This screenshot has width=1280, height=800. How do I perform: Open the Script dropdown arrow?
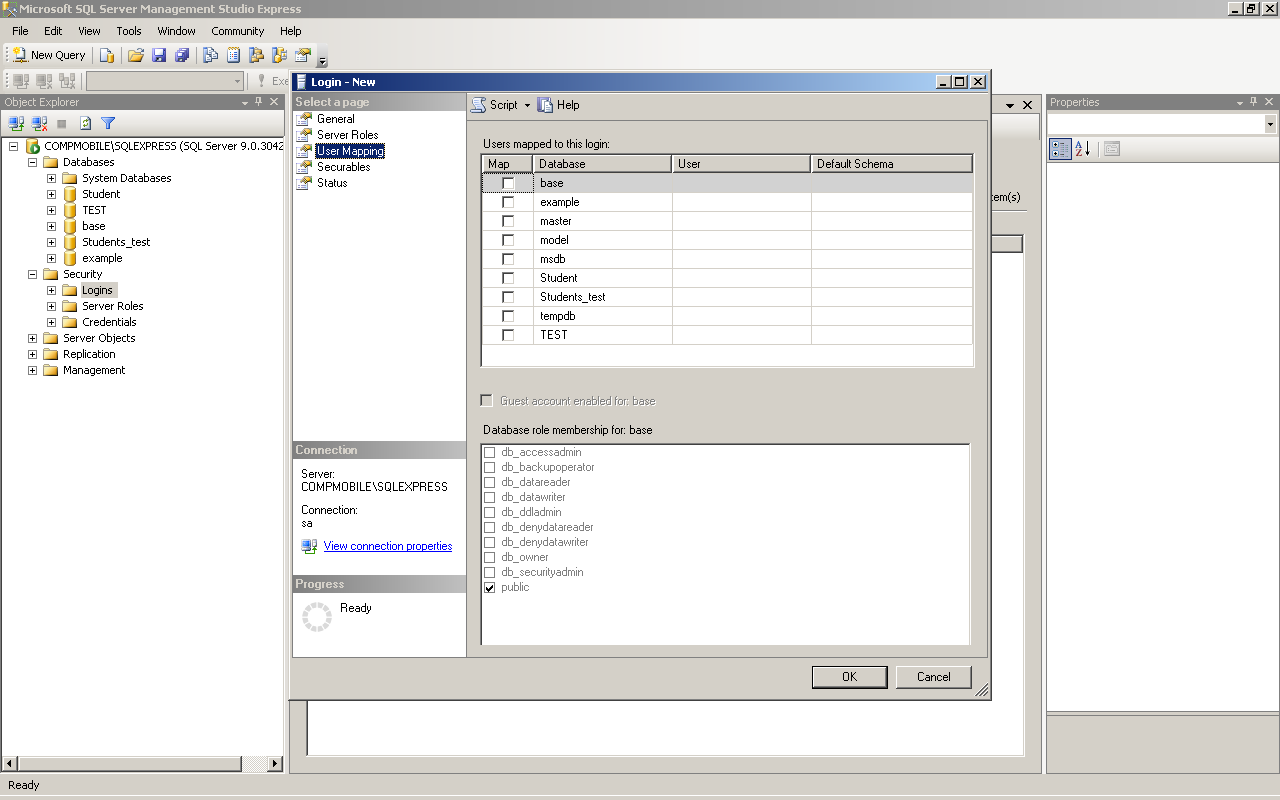click(527, 105)
